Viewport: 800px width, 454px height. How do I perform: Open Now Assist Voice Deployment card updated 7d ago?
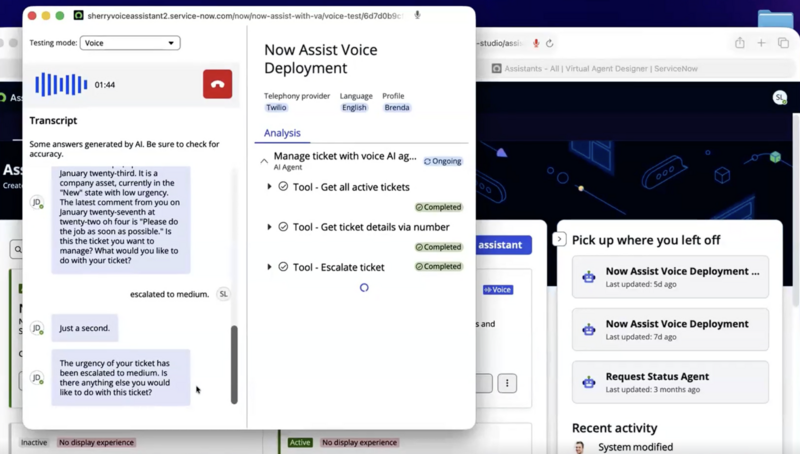click(x=670, y=330)
